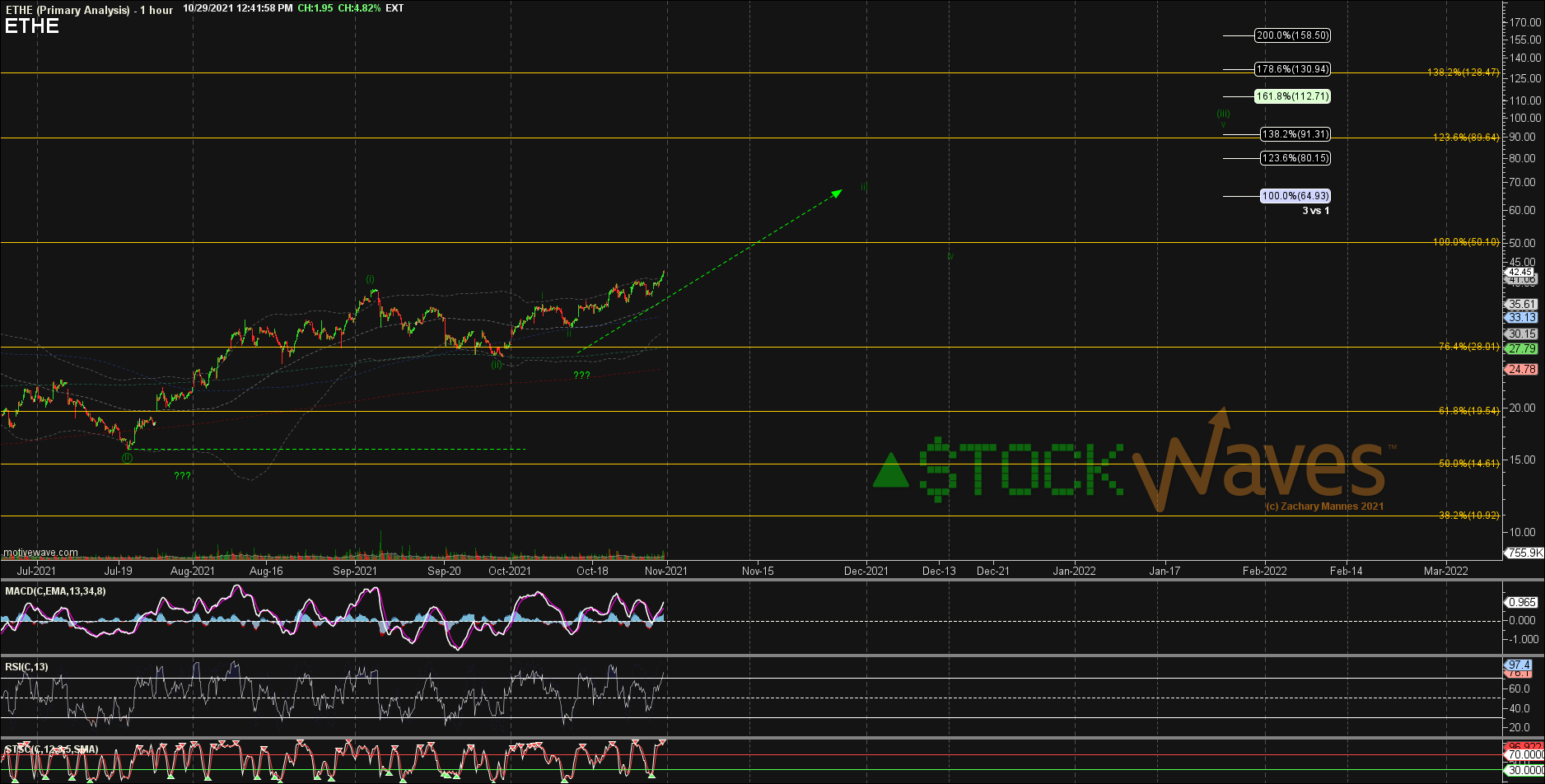1545x784 pixels.
Task: Select the gray 30.15 price tag
Action: point(1520,334)
